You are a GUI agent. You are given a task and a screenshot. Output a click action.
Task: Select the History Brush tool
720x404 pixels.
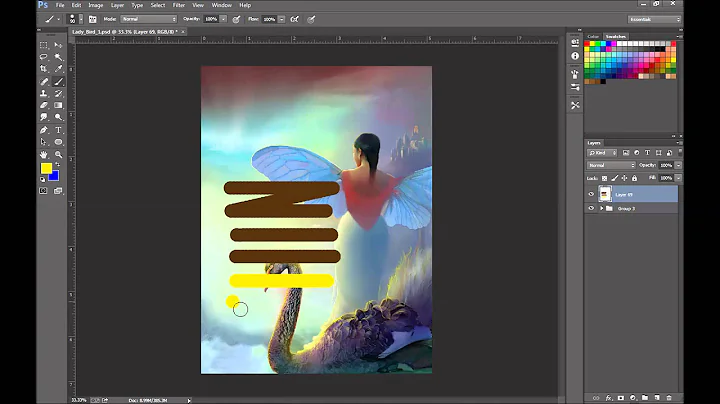(58, 93)
